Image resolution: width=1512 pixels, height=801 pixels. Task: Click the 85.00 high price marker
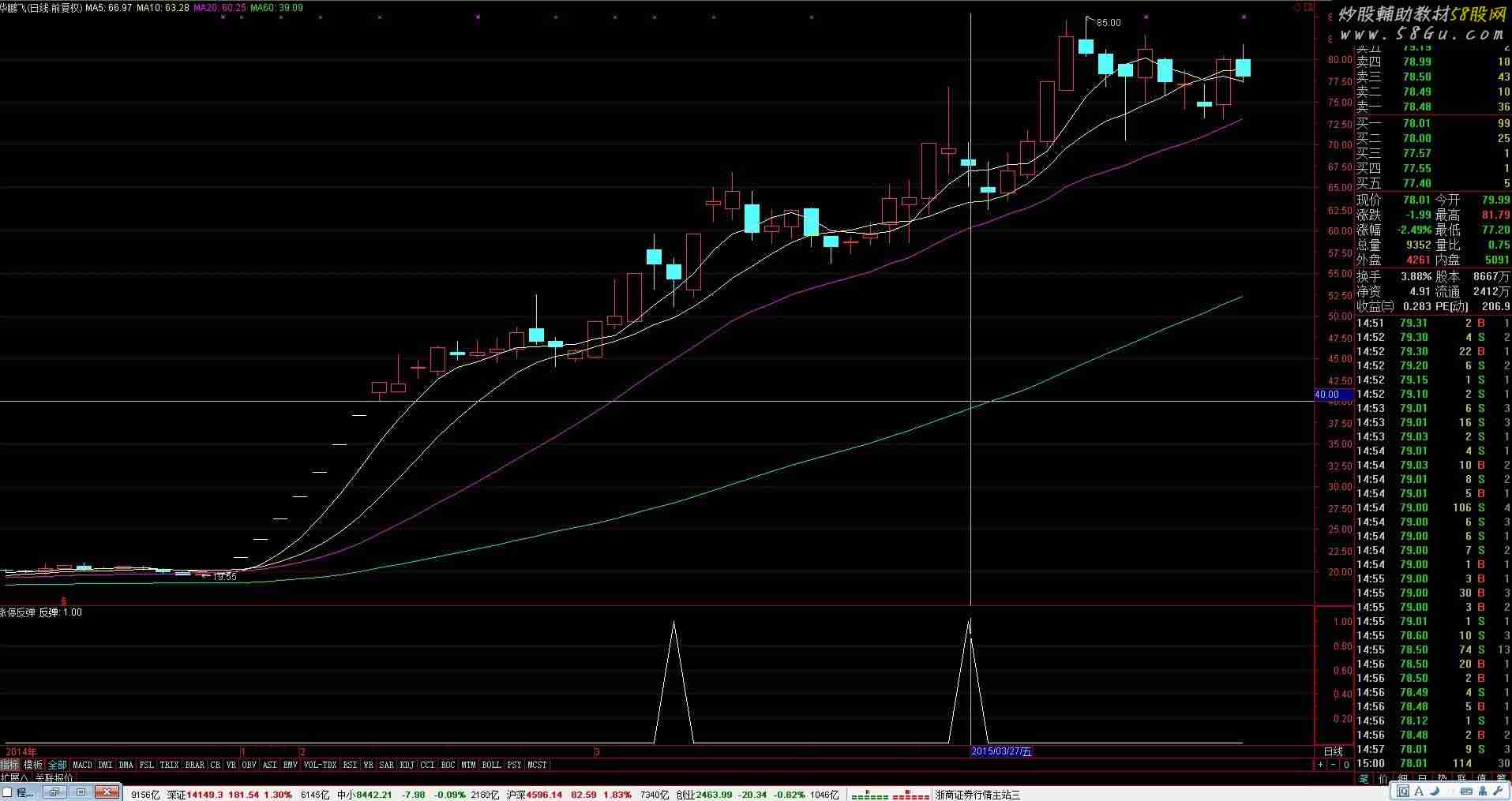[1109, 23]
